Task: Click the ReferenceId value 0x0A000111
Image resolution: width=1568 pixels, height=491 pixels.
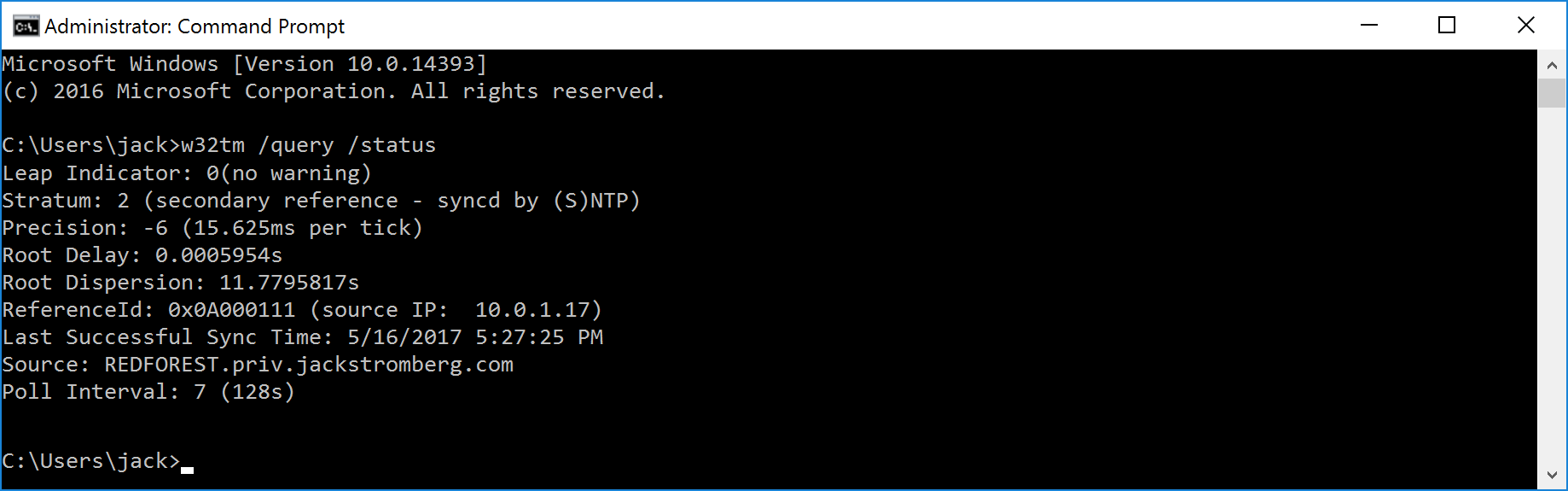Action: click(231, 310)
